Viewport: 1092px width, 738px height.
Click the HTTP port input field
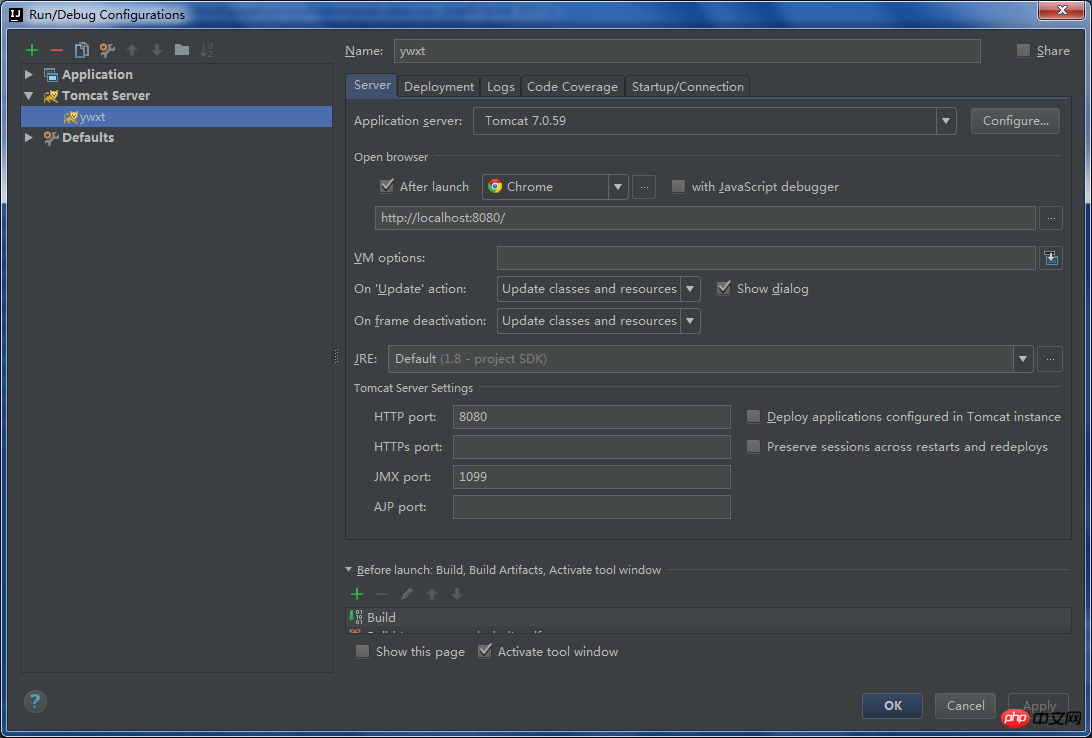pos(591,417)
